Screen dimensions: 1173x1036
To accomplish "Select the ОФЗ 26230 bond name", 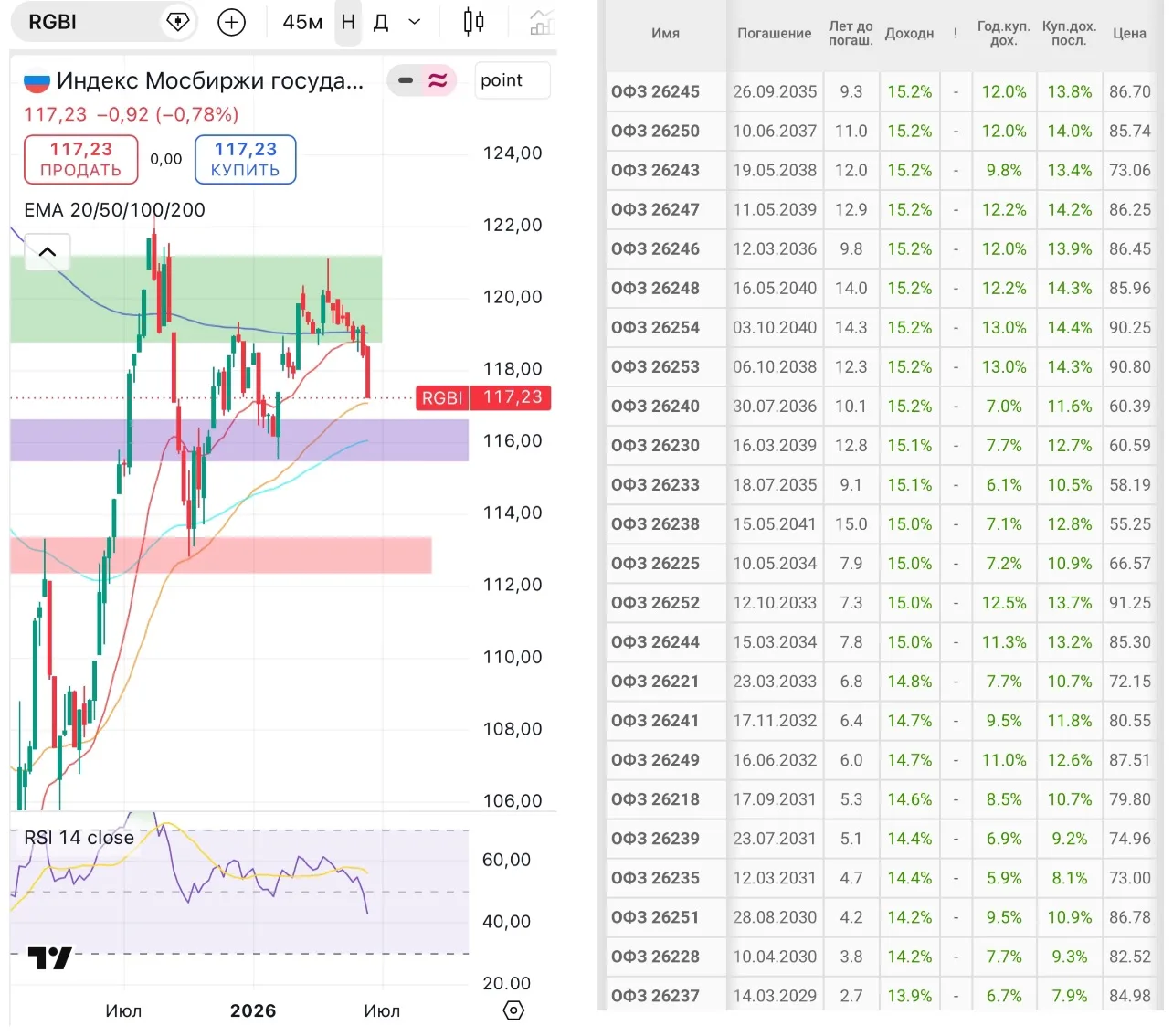I will 655,446.
